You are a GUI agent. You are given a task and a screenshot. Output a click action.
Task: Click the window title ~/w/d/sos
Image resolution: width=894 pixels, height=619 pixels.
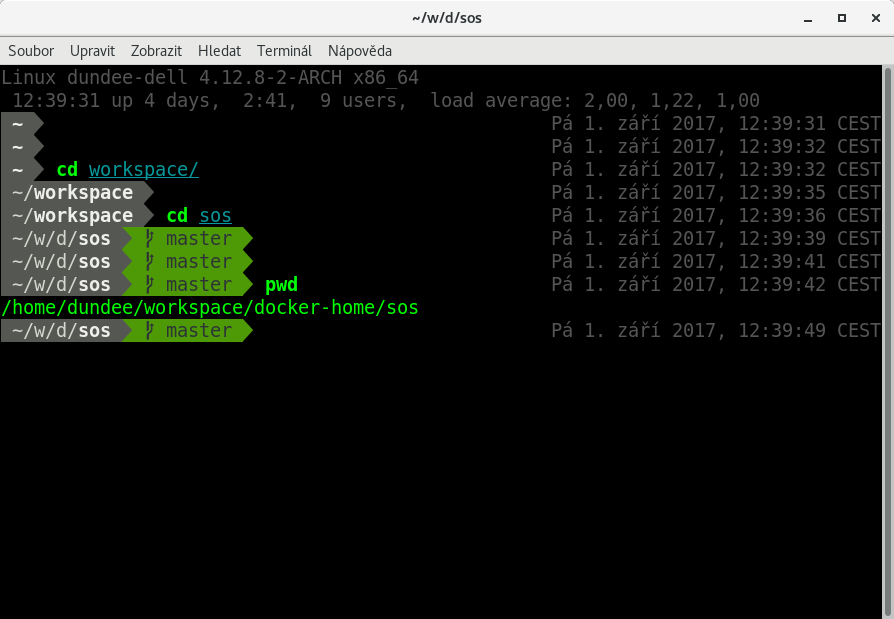447,18
